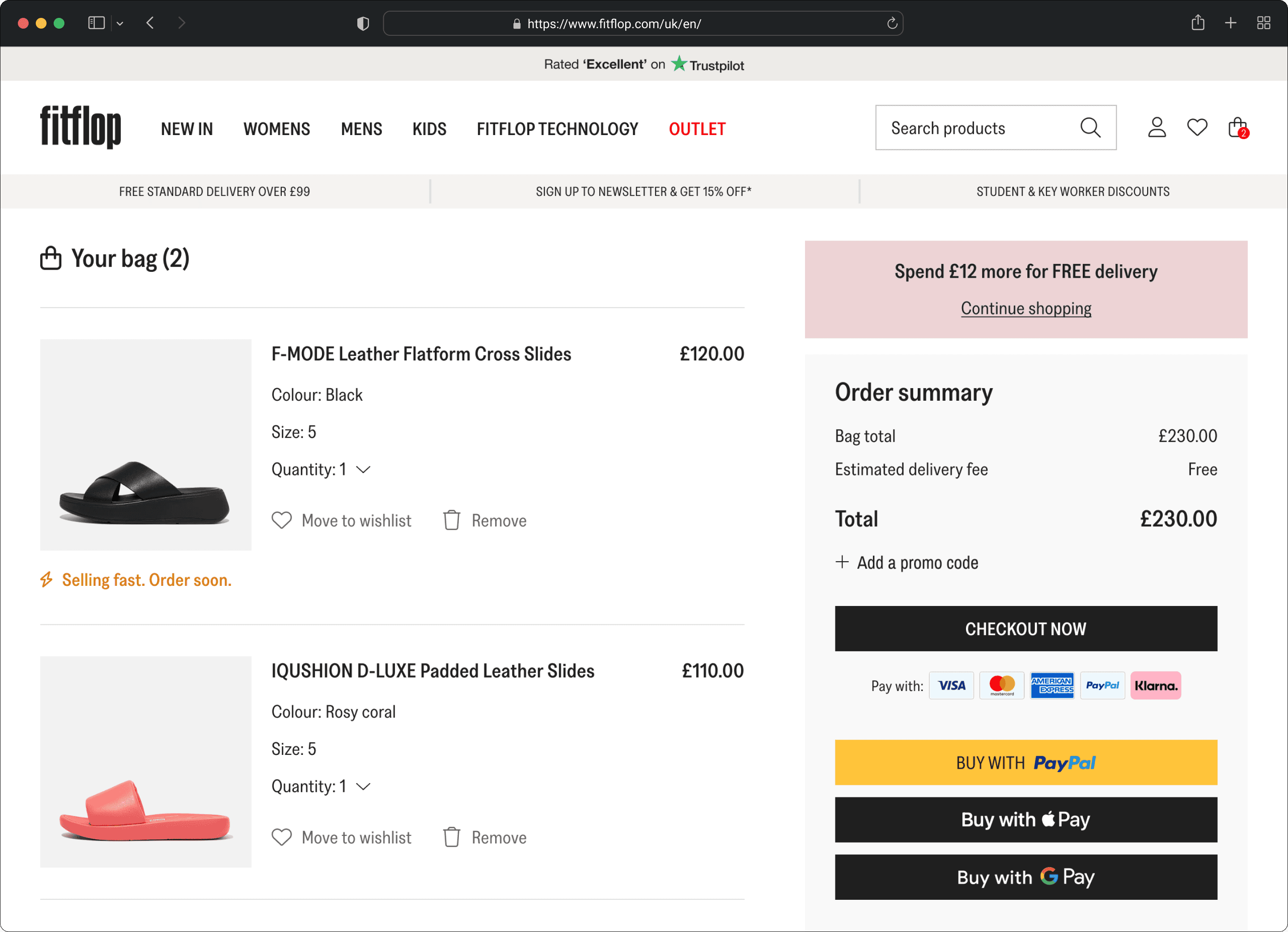The width and height of the screenshot is (1288, 932).
Task: Open the account profile icon
Action: pyautogui.click(x=1157, y=127)
